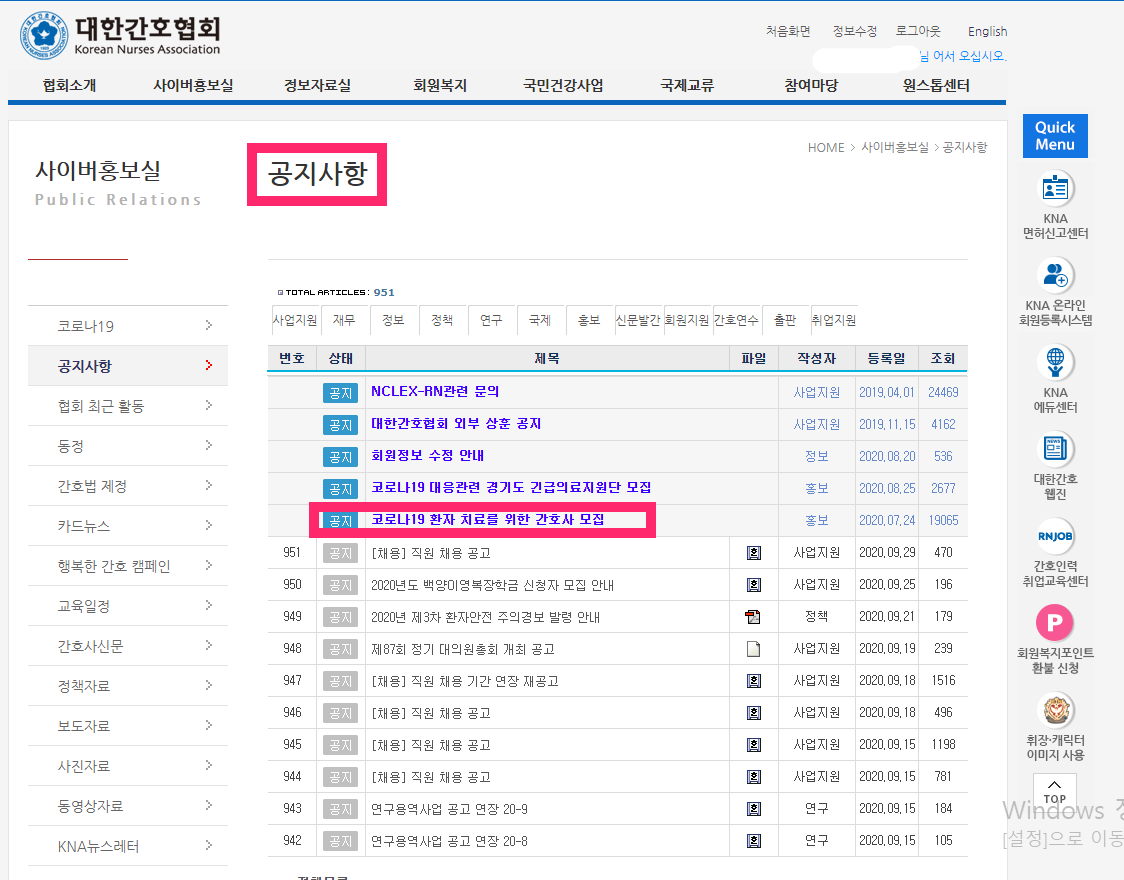Screen dimensions: 1124x880
Task: Open 2020년도 백양이영복장학금 신청자 모집 안내
Action: pos(492,585)
